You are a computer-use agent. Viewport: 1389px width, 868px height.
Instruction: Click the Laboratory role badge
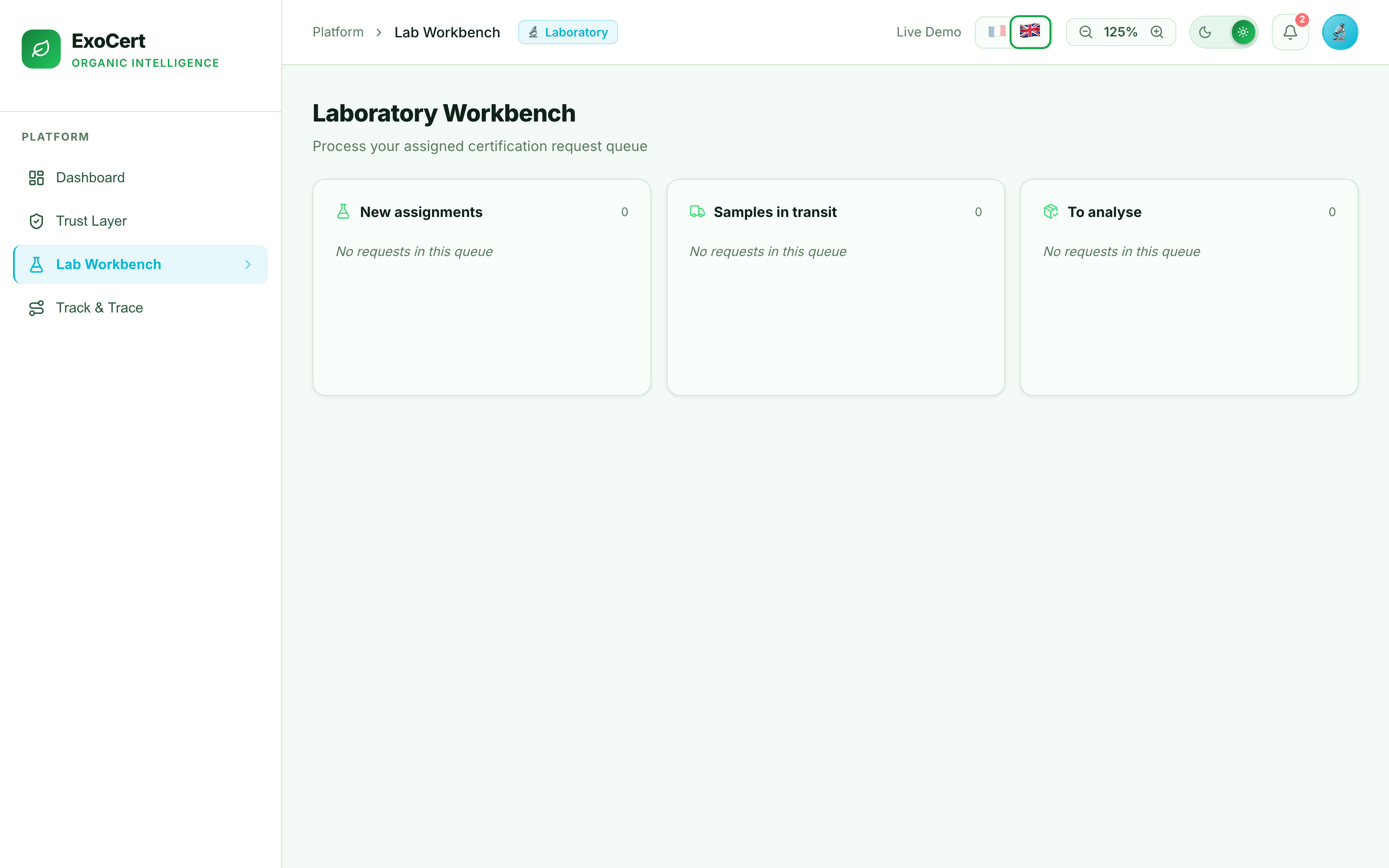568,32
